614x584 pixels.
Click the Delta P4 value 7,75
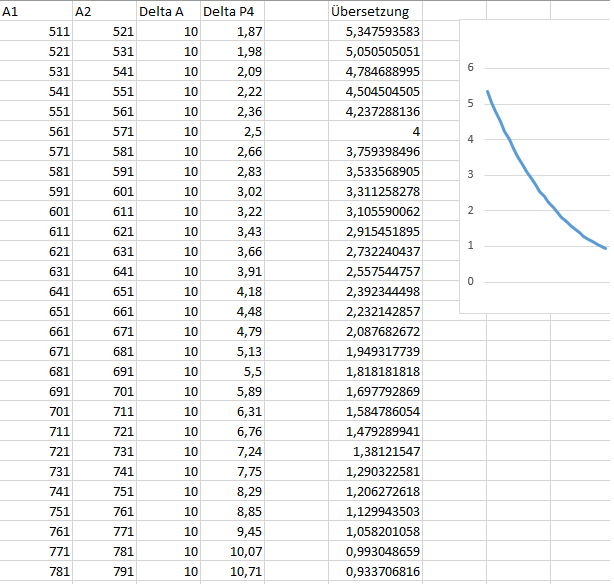[x=233, y=471]
